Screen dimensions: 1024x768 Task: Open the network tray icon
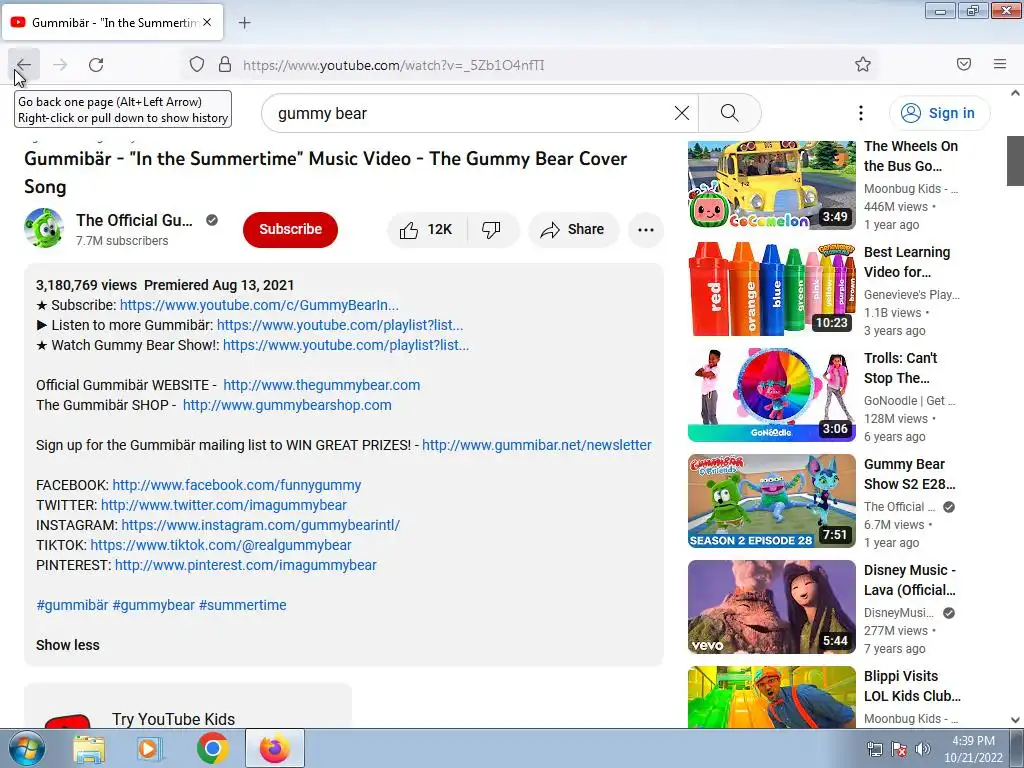[874, 749]
